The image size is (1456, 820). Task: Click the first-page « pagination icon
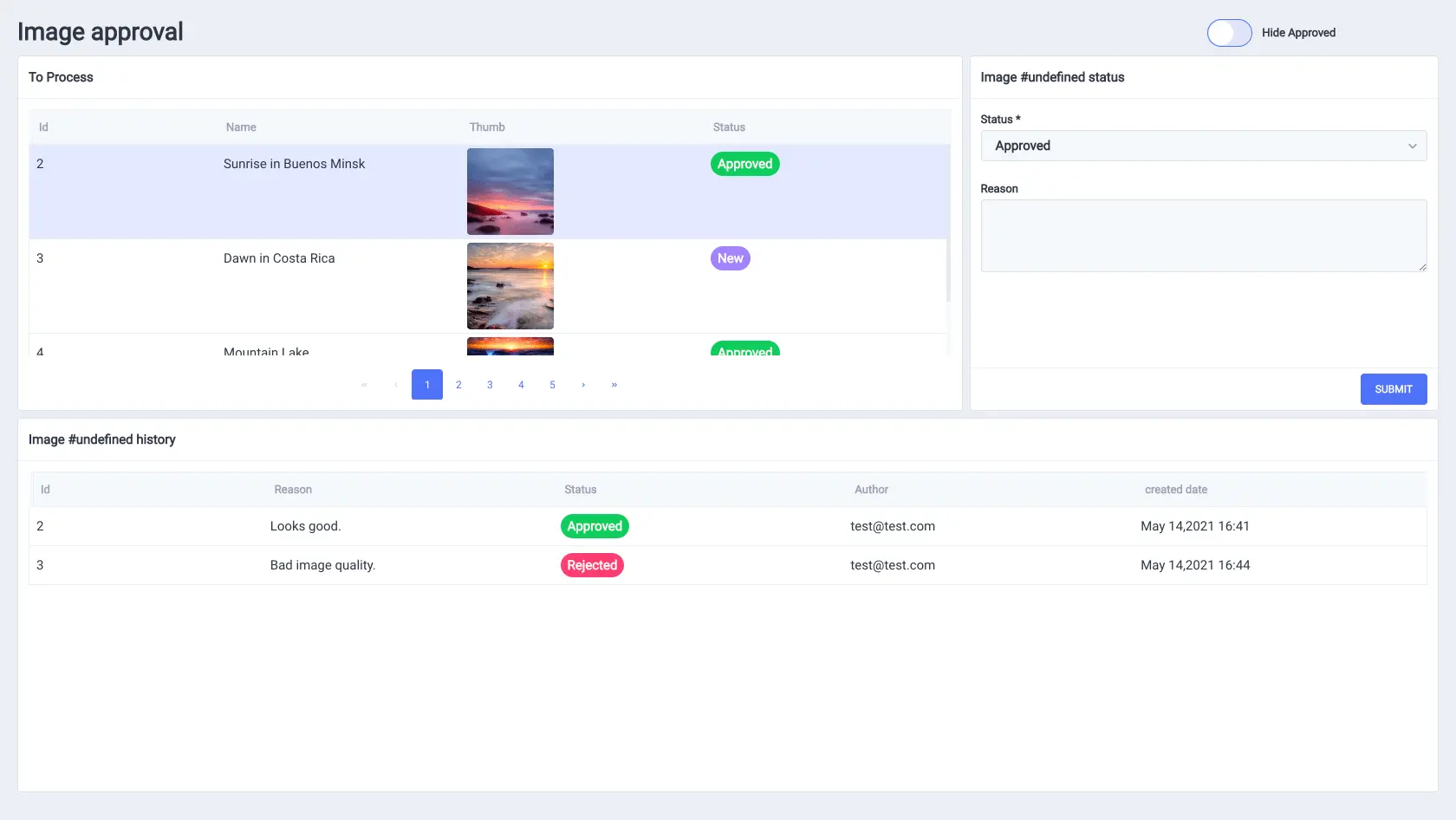coord(364,384)
